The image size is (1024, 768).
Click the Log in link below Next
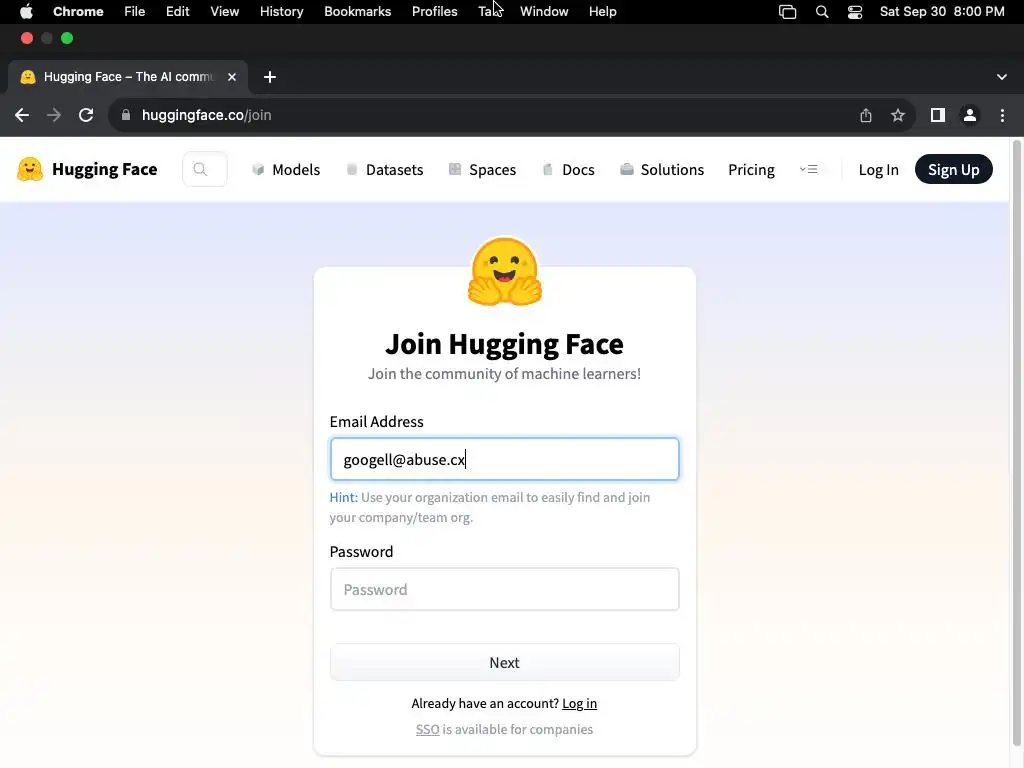tap(579, 703)
